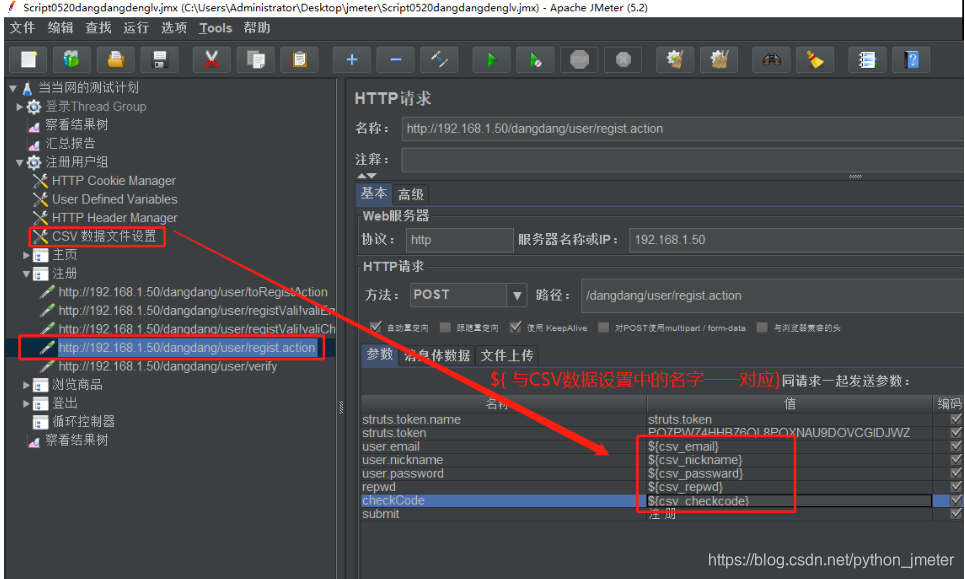
Task: Select the user/verify HTTP request node
Action: pyautogui.click(x=167, y=366)
